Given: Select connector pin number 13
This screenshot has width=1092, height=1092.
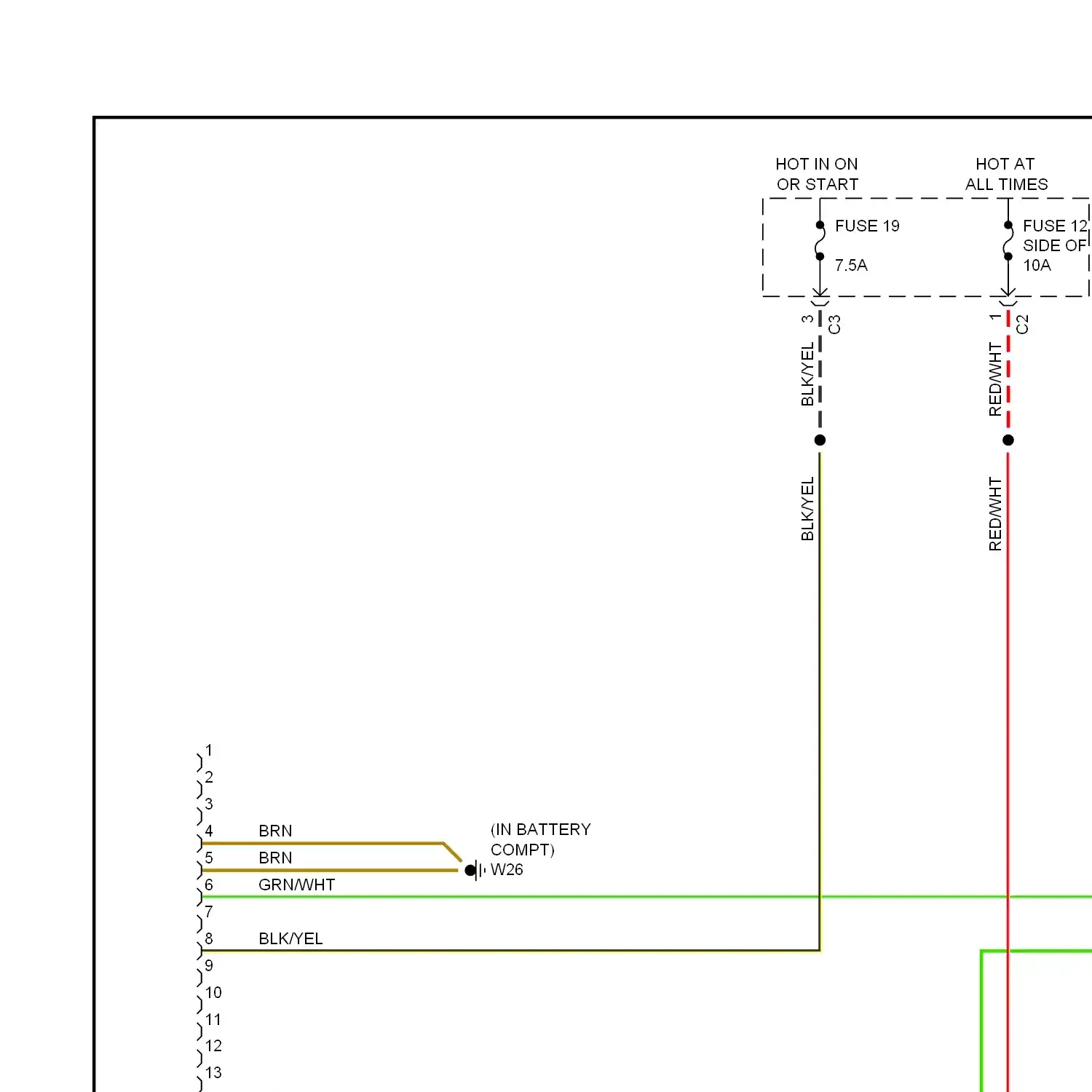Looking at the screenshot, I should coord(213,1072).
